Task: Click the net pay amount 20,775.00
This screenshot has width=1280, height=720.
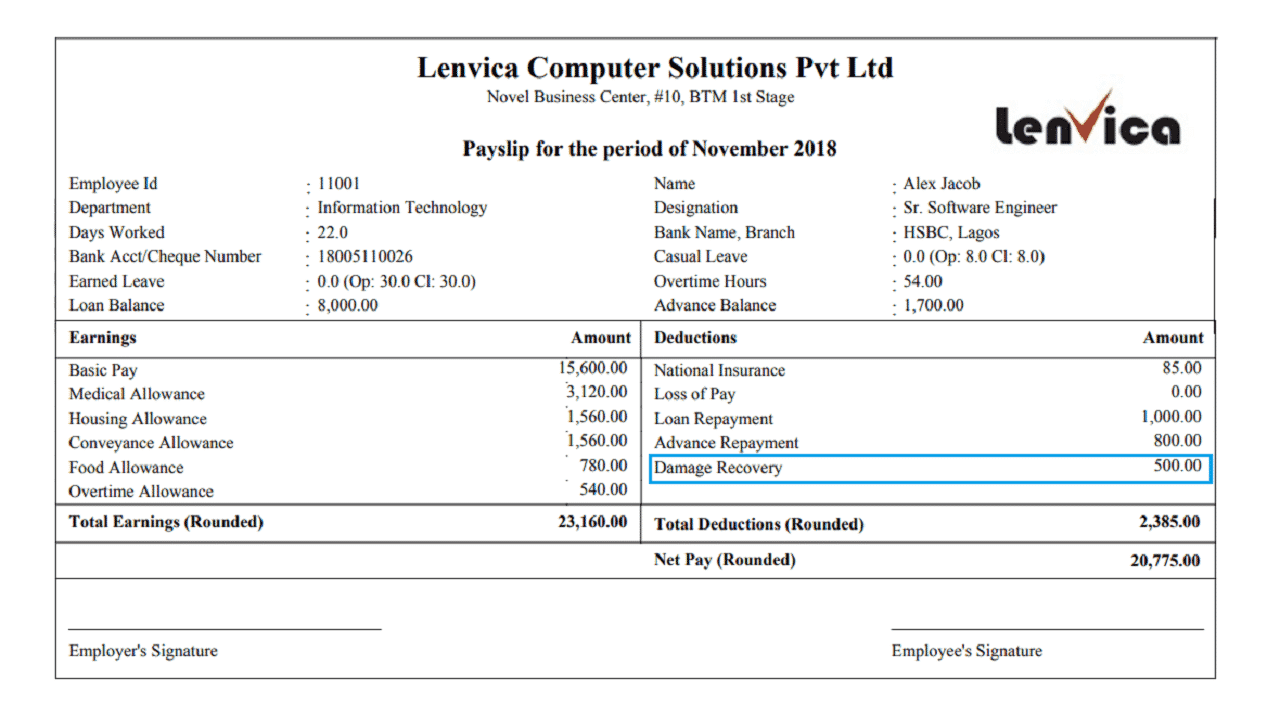Action: [x=1165, y=561]
